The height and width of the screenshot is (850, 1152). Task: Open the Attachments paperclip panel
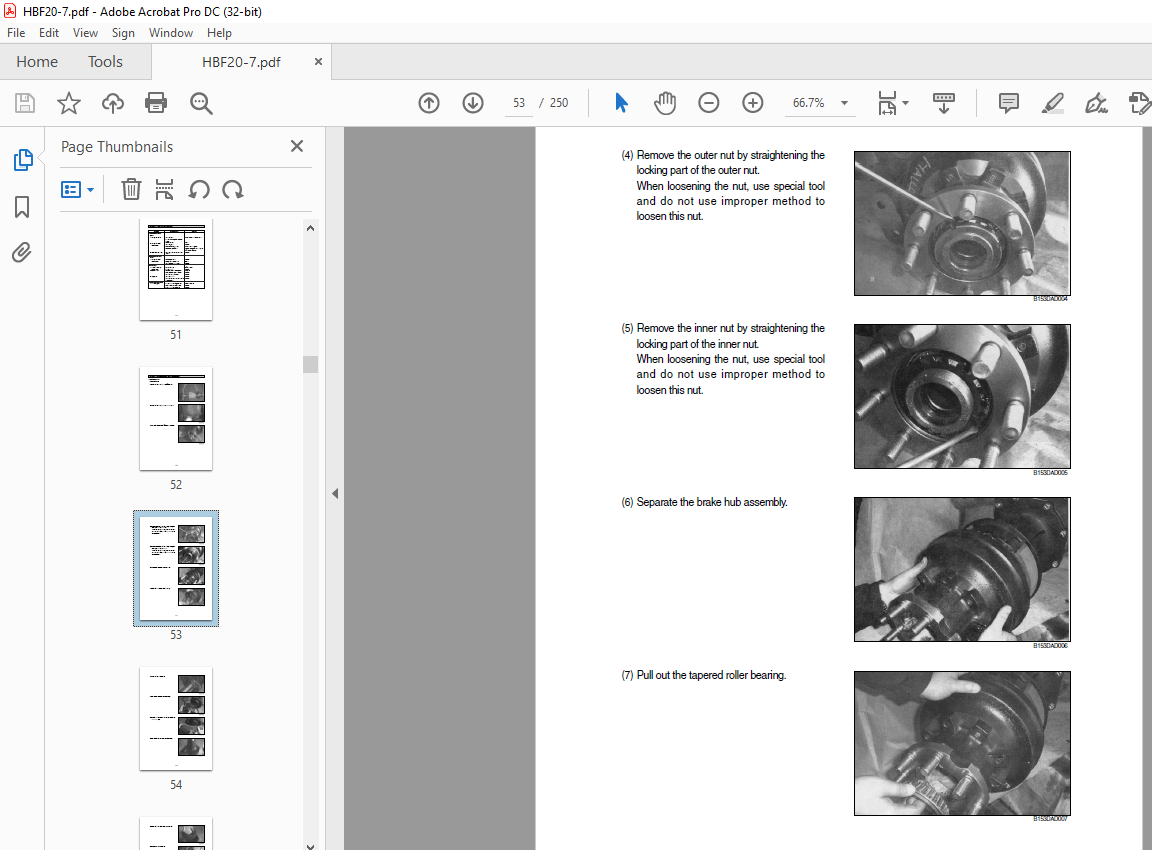[x=22, y=253]
